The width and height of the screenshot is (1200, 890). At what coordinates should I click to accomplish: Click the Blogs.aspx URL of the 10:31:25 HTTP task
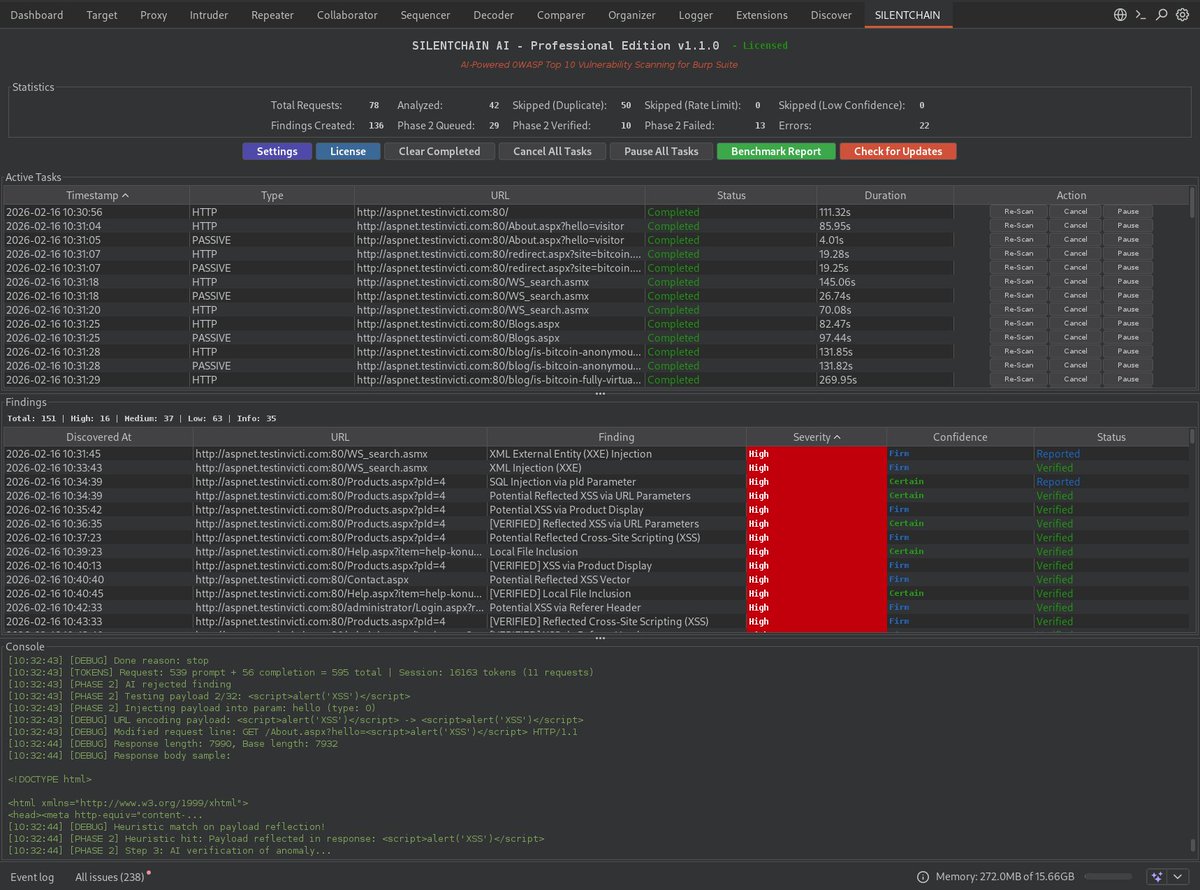coord(500,324)
